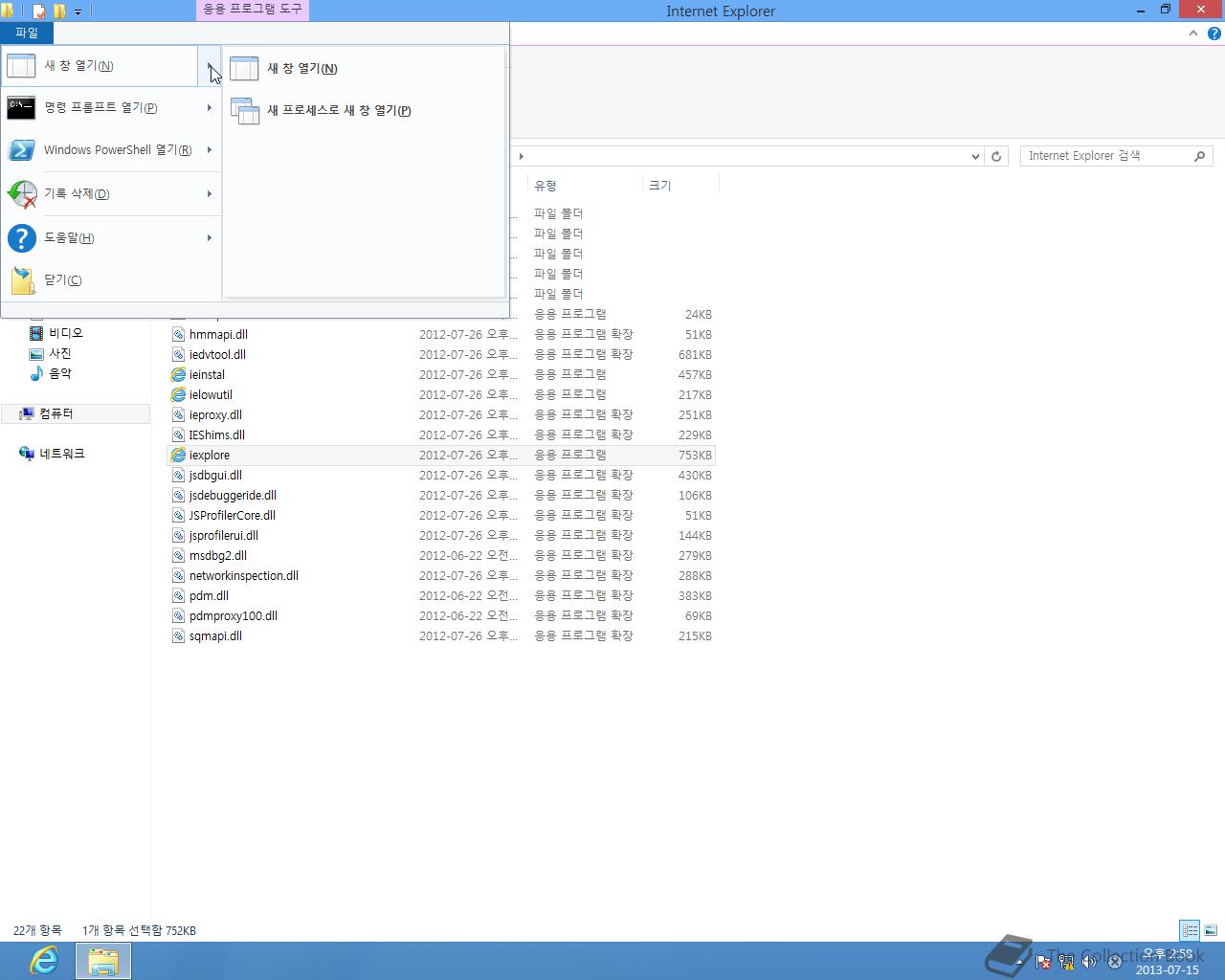1225x980 pixels.
Task: Click the search magnifier icon
Action: point(1200,156)
